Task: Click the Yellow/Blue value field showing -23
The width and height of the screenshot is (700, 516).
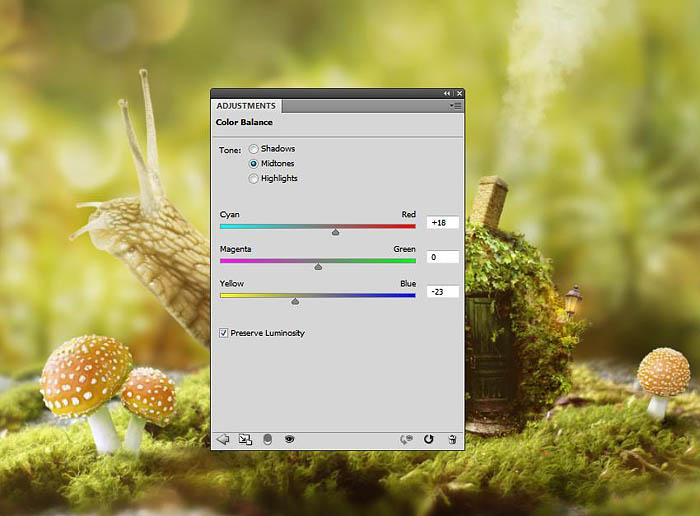Action: pyautogui.click(x=442, y=292)
